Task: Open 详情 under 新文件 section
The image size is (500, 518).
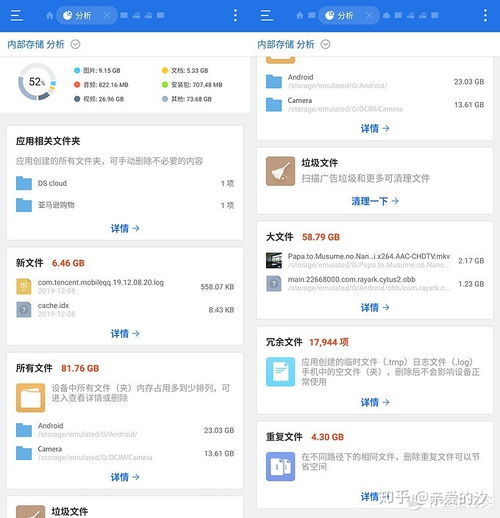Action: point(125,333)
